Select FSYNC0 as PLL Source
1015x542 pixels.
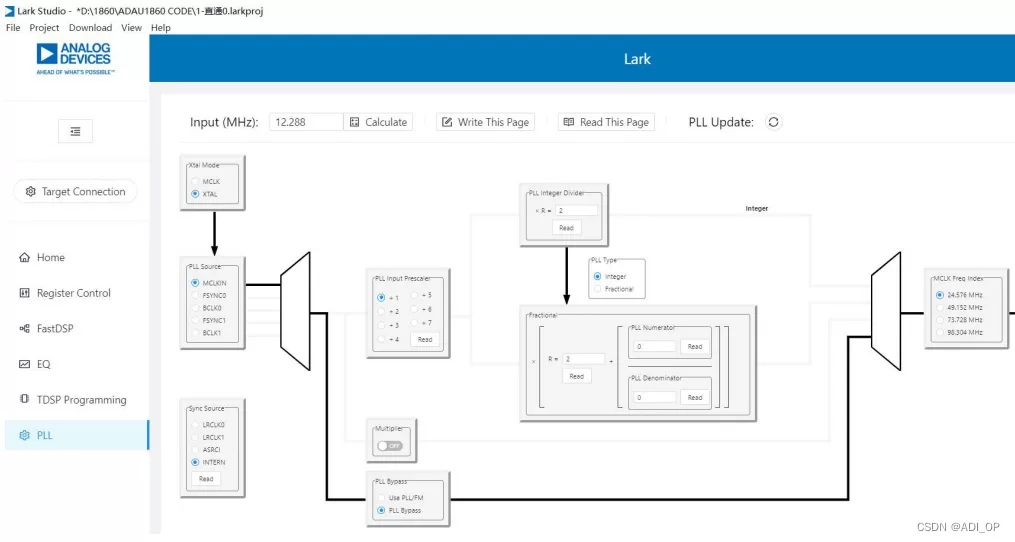(195, 295)
